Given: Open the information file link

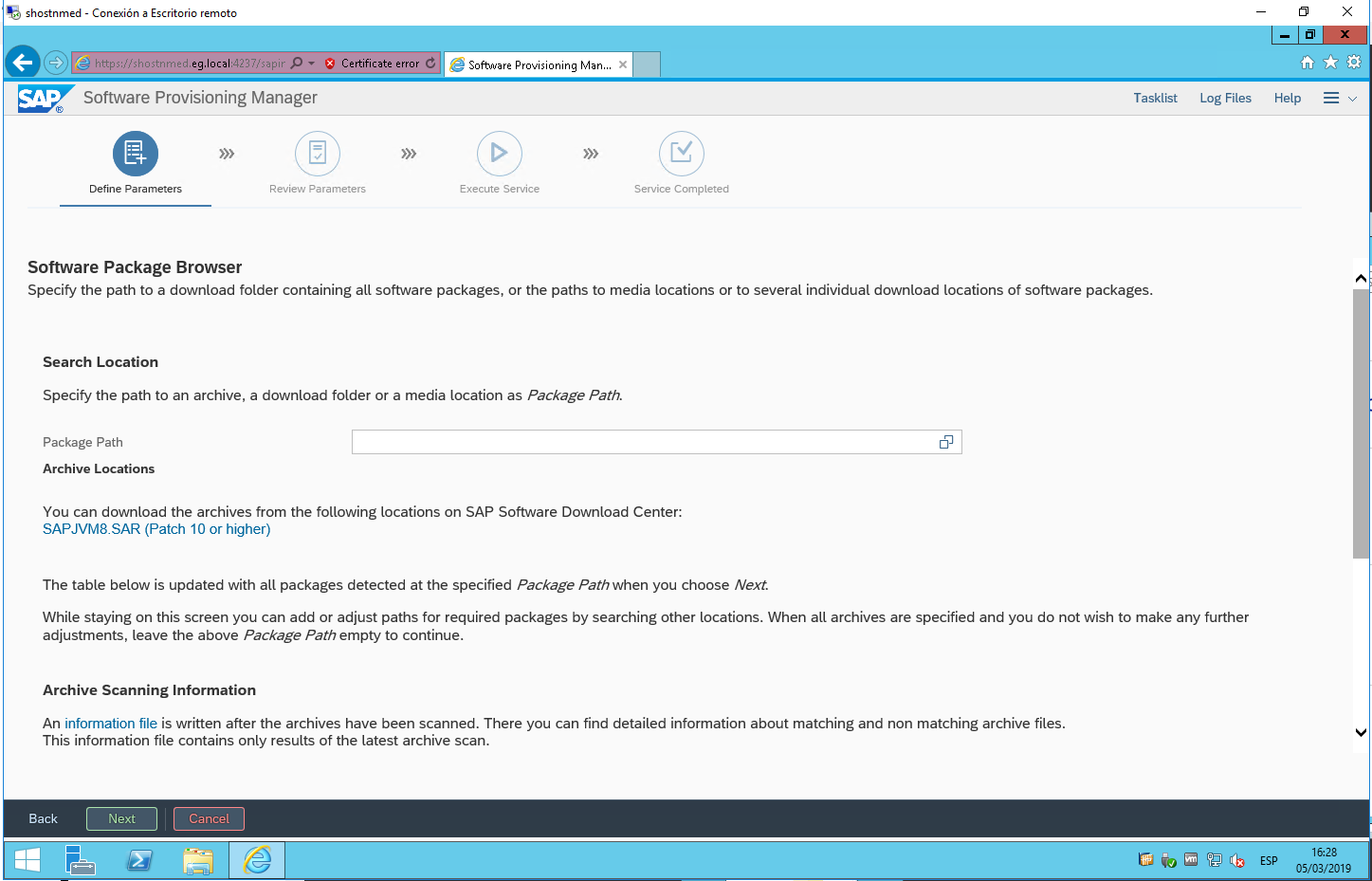Looking at the screenshot, I should (x=111, y=724).
